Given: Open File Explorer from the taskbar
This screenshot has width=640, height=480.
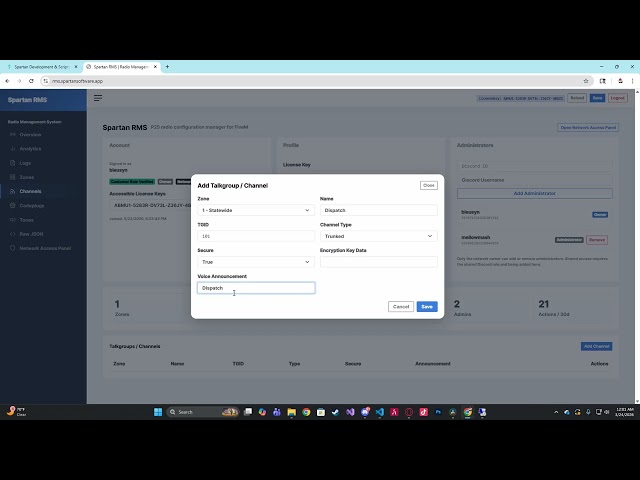Looking at the screenshot, I should click(291, 412).
